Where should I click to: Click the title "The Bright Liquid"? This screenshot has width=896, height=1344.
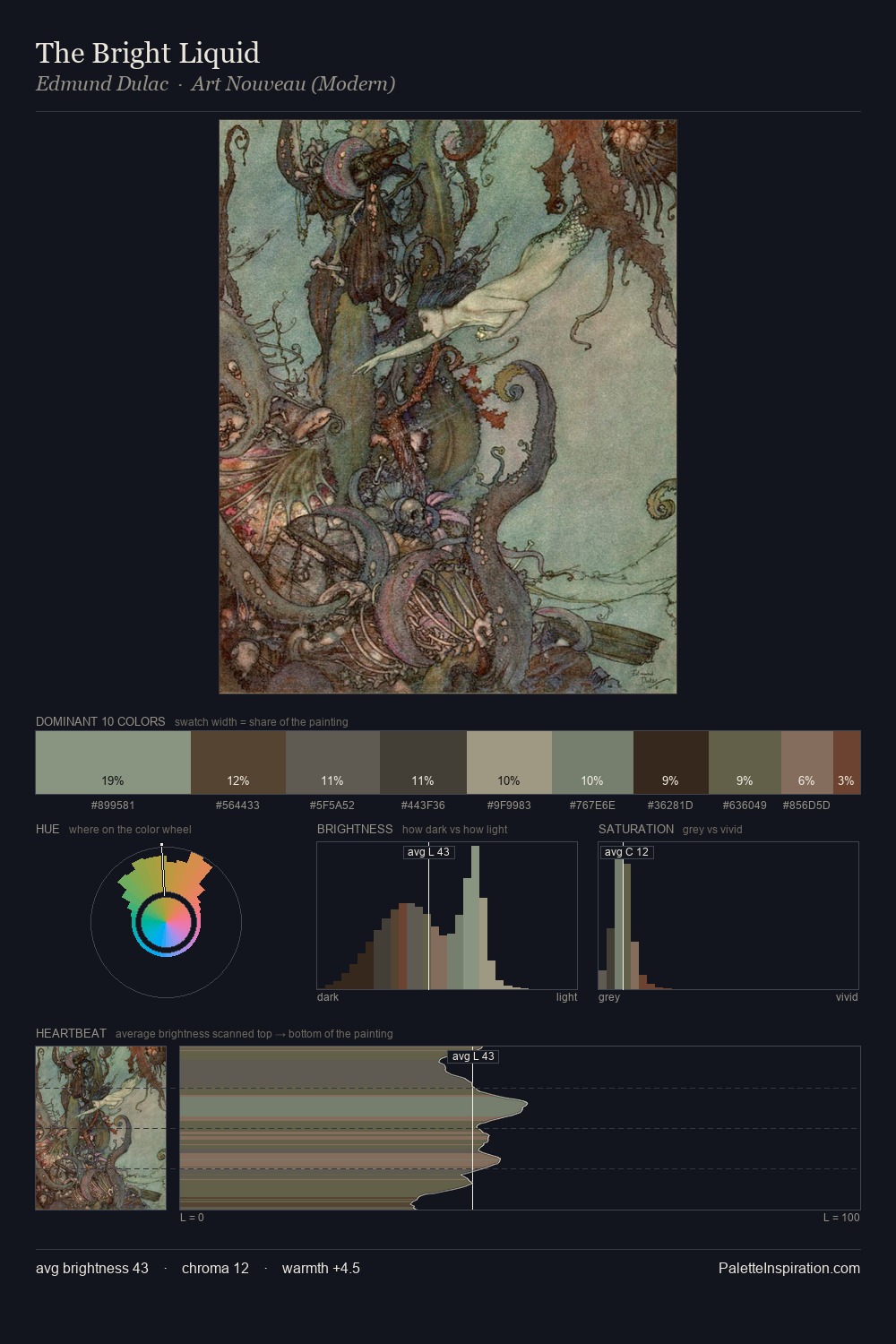[x=148, y=53]
